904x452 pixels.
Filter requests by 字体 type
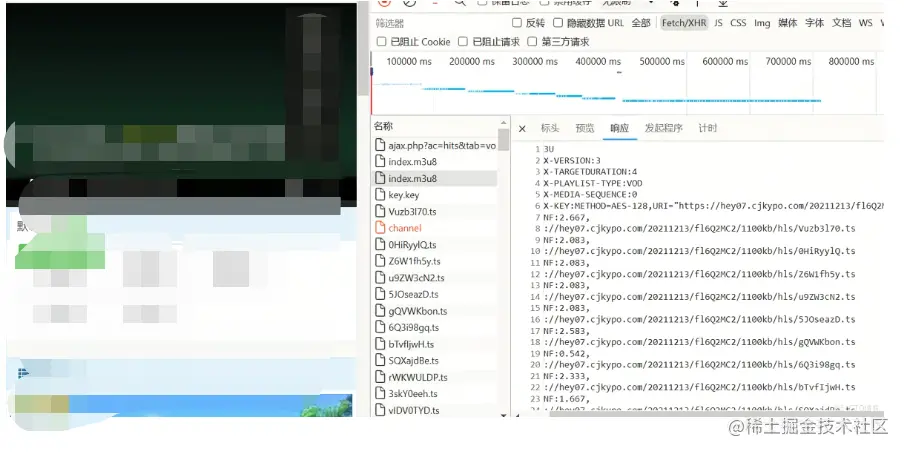pos(815,23)
